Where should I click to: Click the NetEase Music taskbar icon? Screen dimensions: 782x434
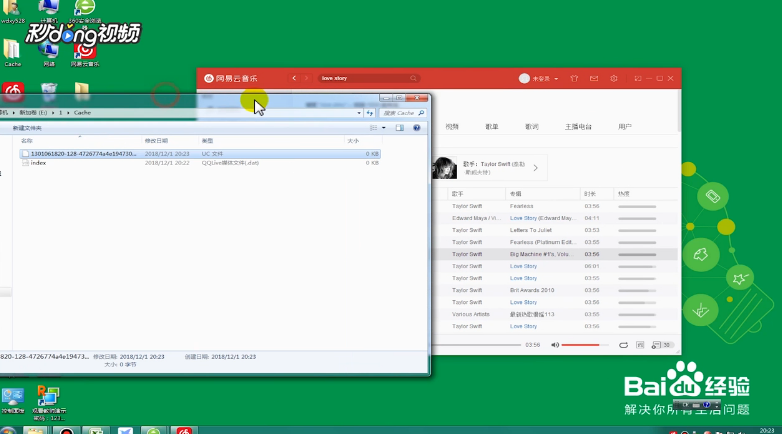184,430
